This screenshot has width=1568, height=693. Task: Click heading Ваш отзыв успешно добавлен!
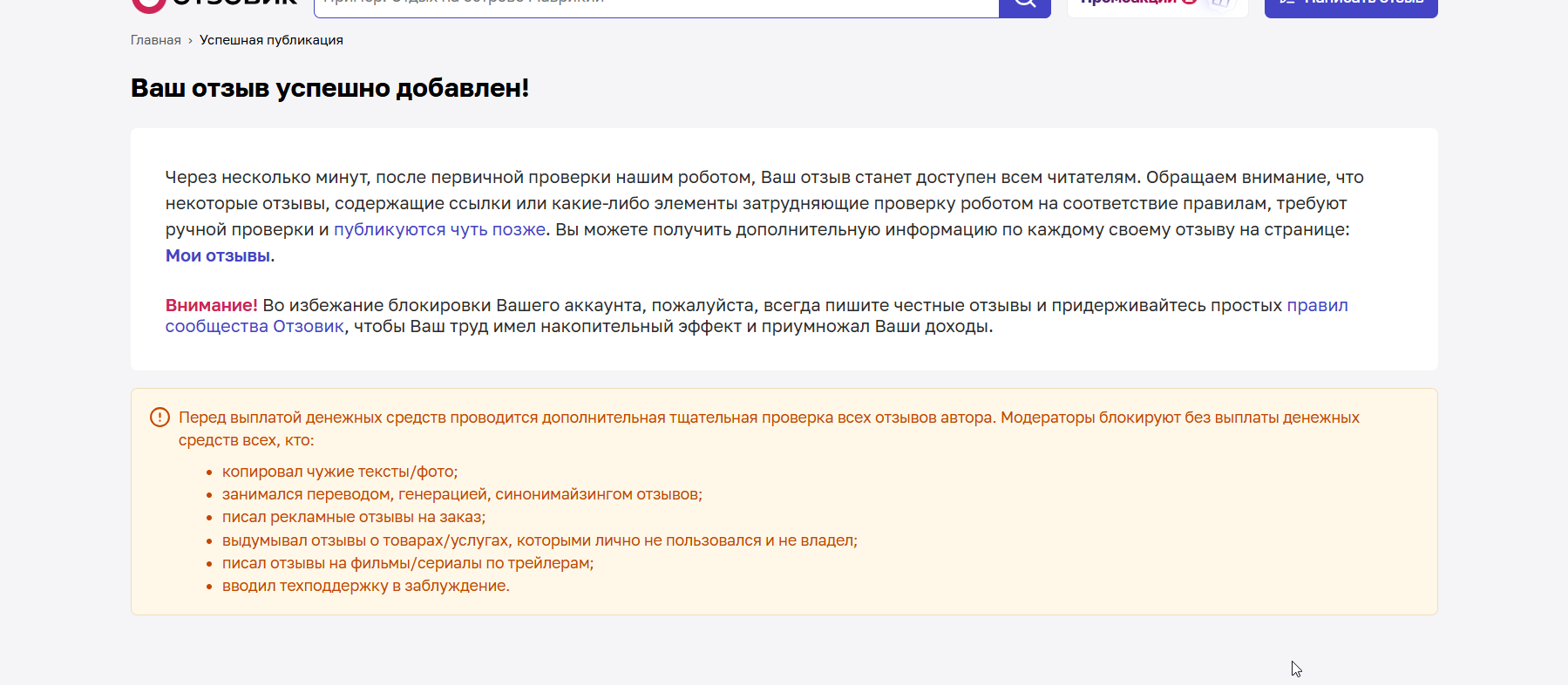[x=329, y=88]
